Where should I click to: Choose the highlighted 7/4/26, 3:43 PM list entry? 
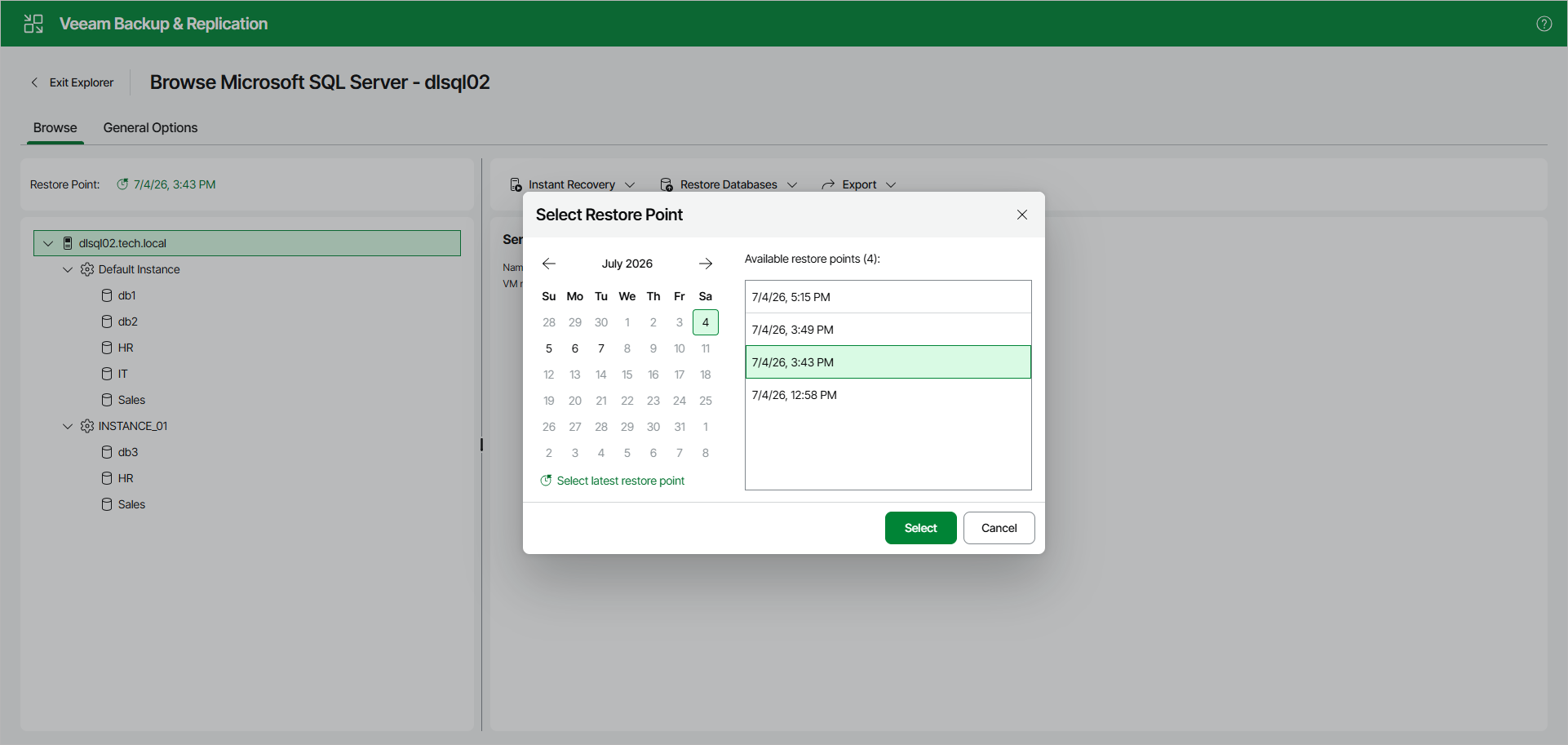888,362
